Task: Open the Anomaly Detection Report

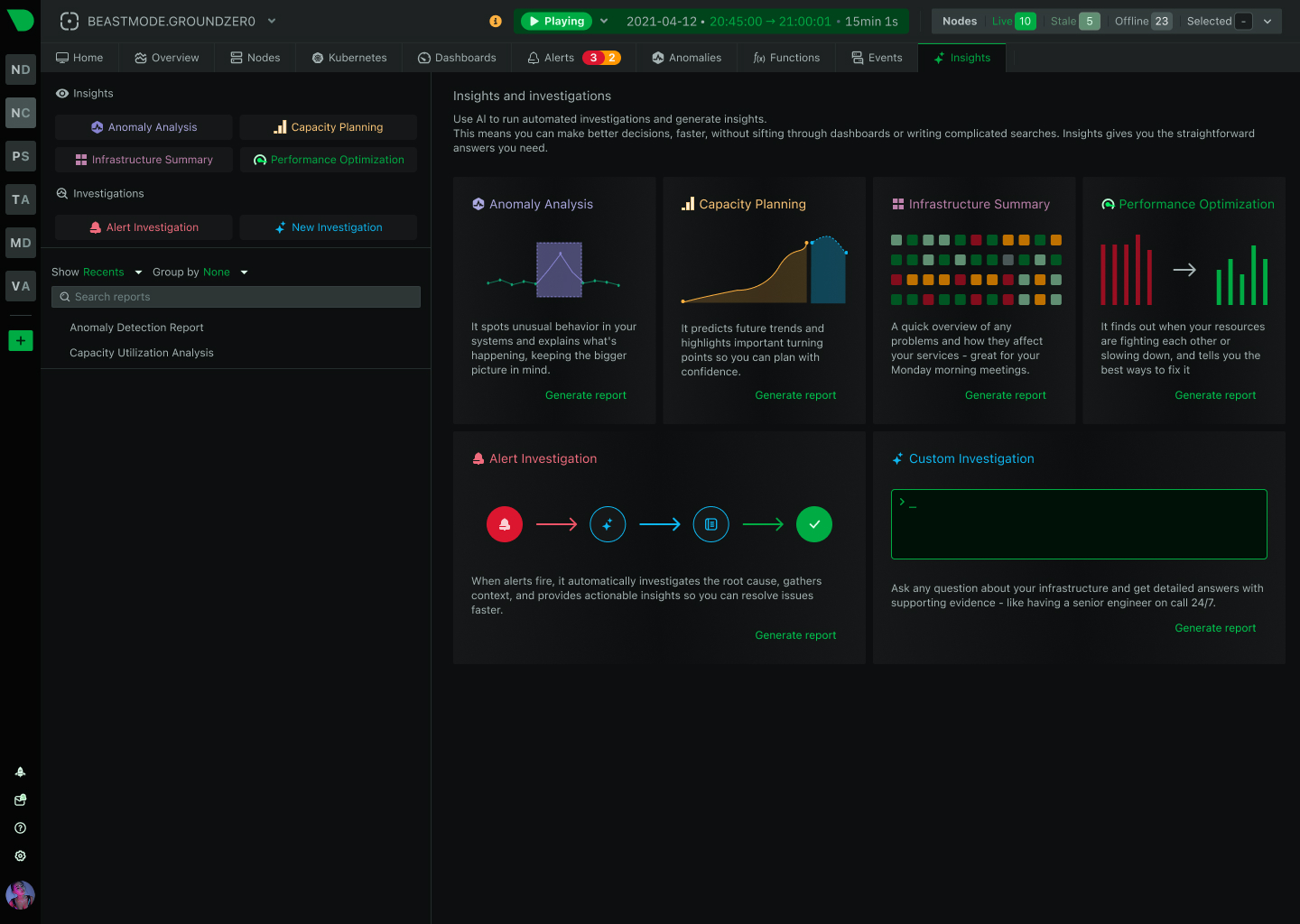Action: coord(136,328)
